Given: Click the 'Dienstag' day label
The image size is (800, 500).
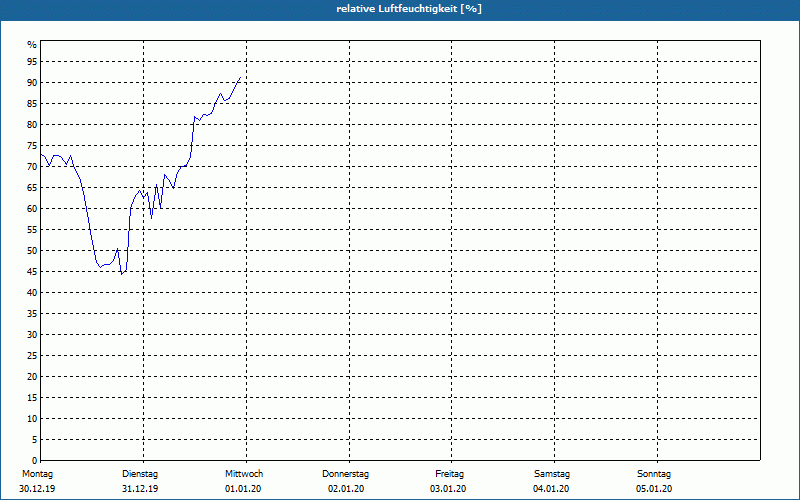Looking at the screenshot, I should click(140, 474).
